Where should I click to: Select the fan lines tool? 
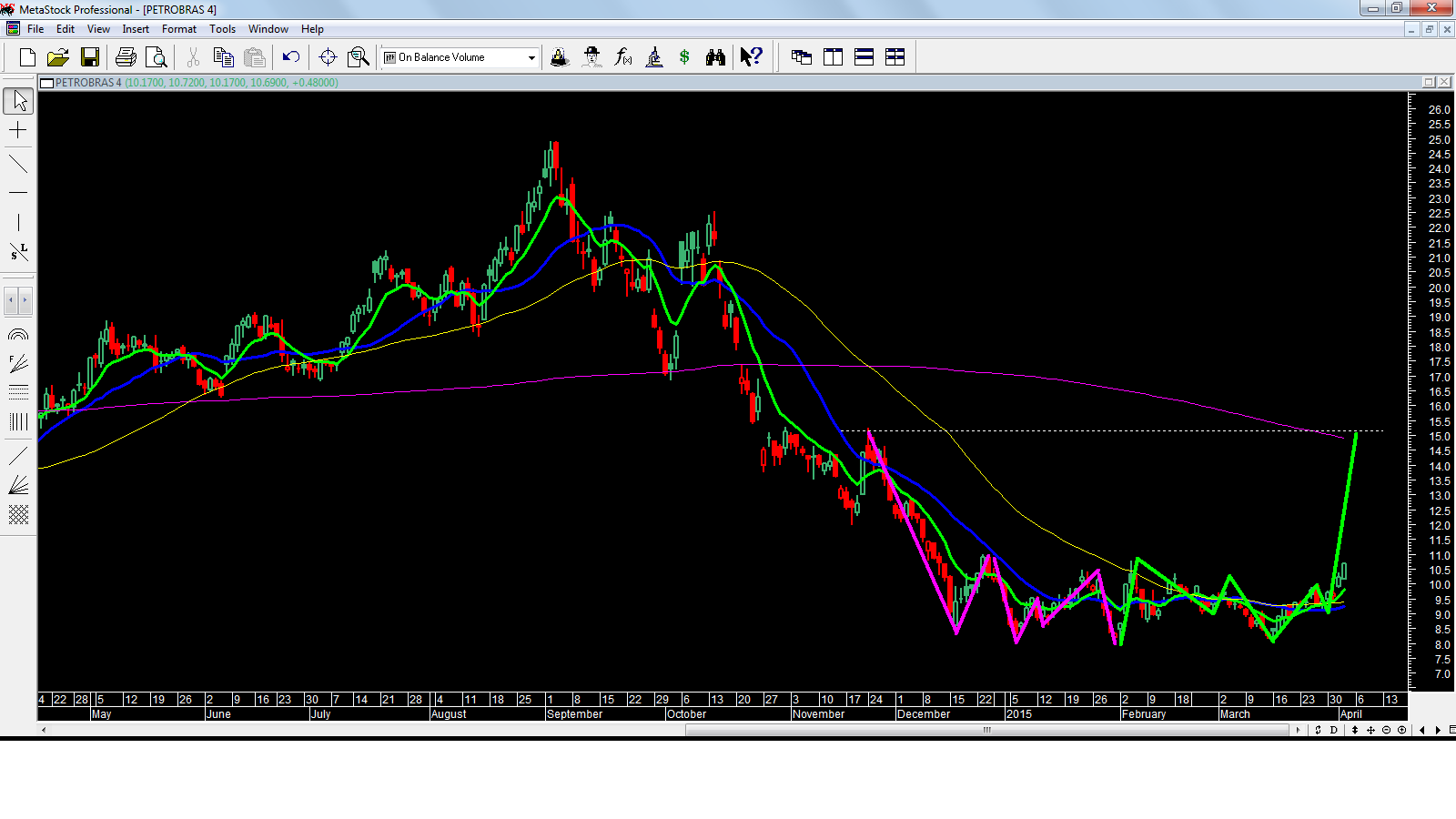click(18, 485)
